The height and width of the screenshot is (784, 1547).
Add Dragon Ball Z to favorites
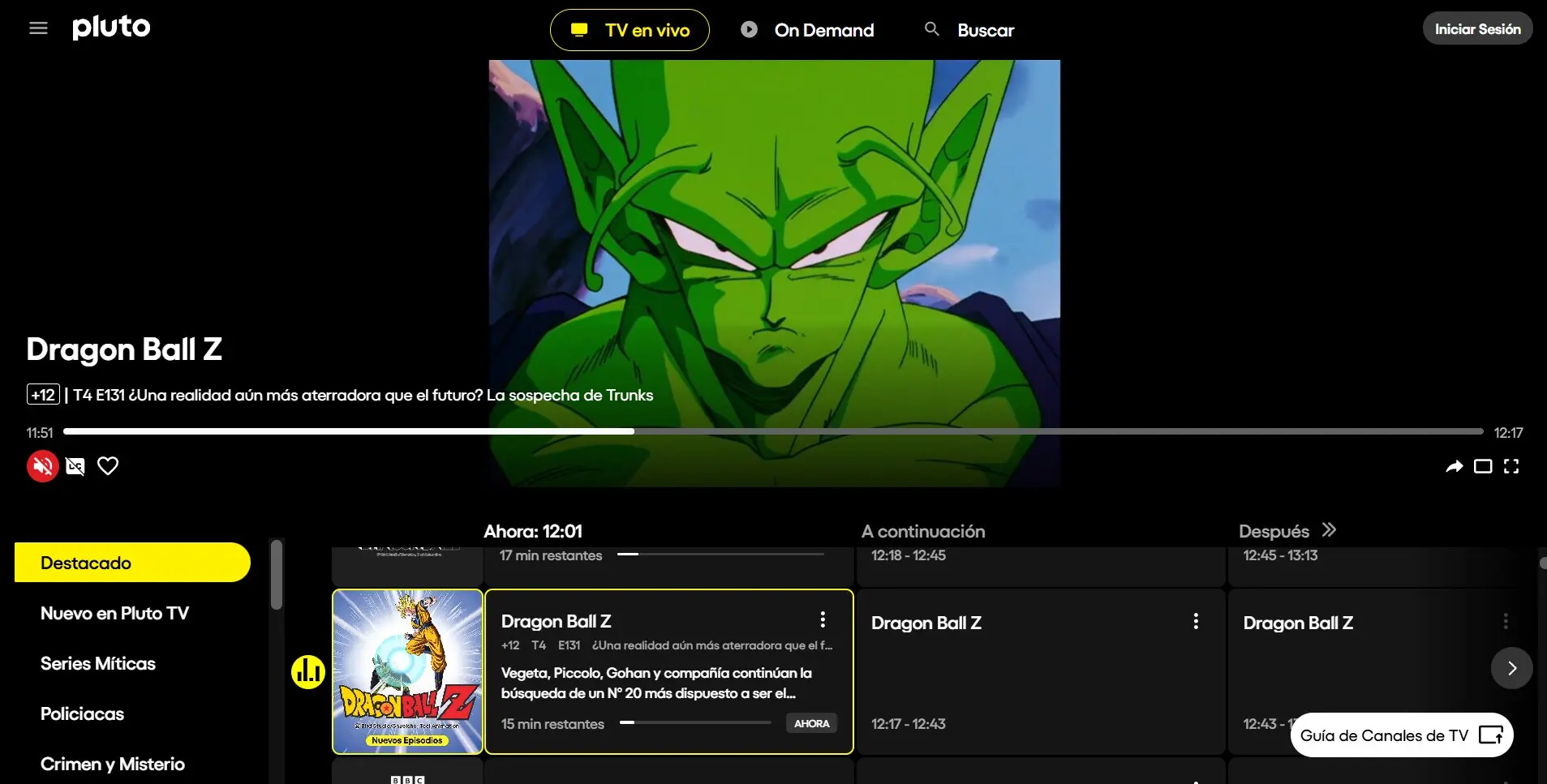pos(108,466)
